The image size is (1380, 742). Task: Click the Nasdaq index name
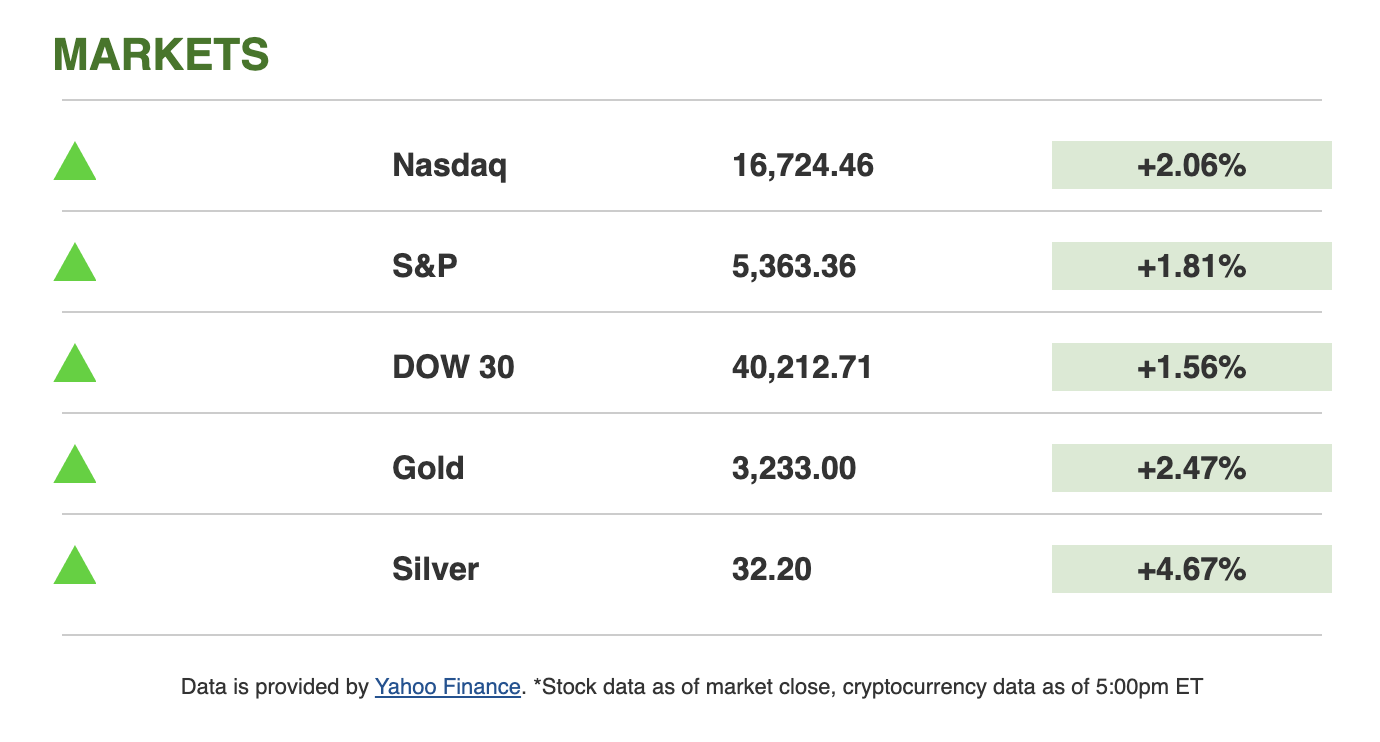449,165
